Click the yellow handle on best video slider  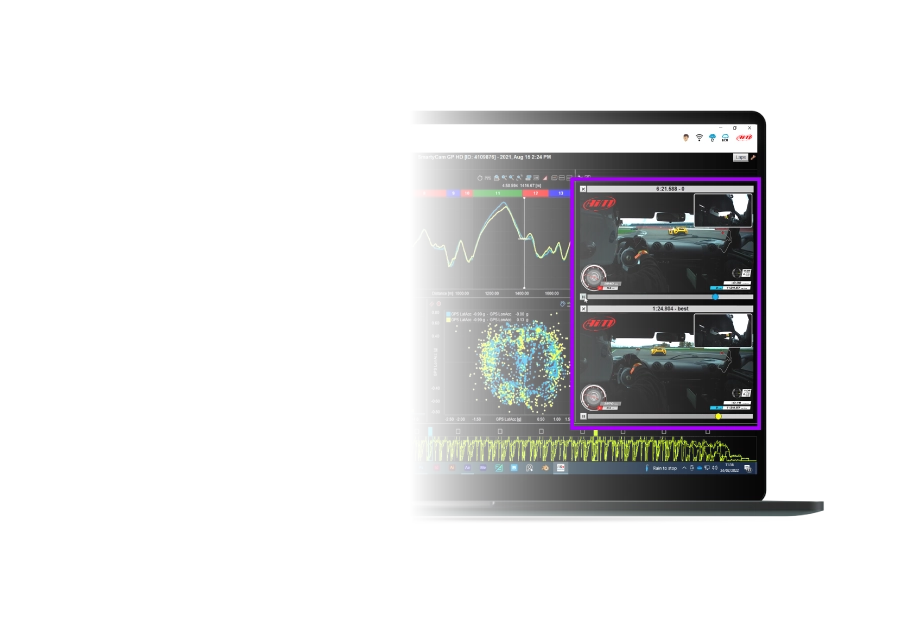[718, 416]
